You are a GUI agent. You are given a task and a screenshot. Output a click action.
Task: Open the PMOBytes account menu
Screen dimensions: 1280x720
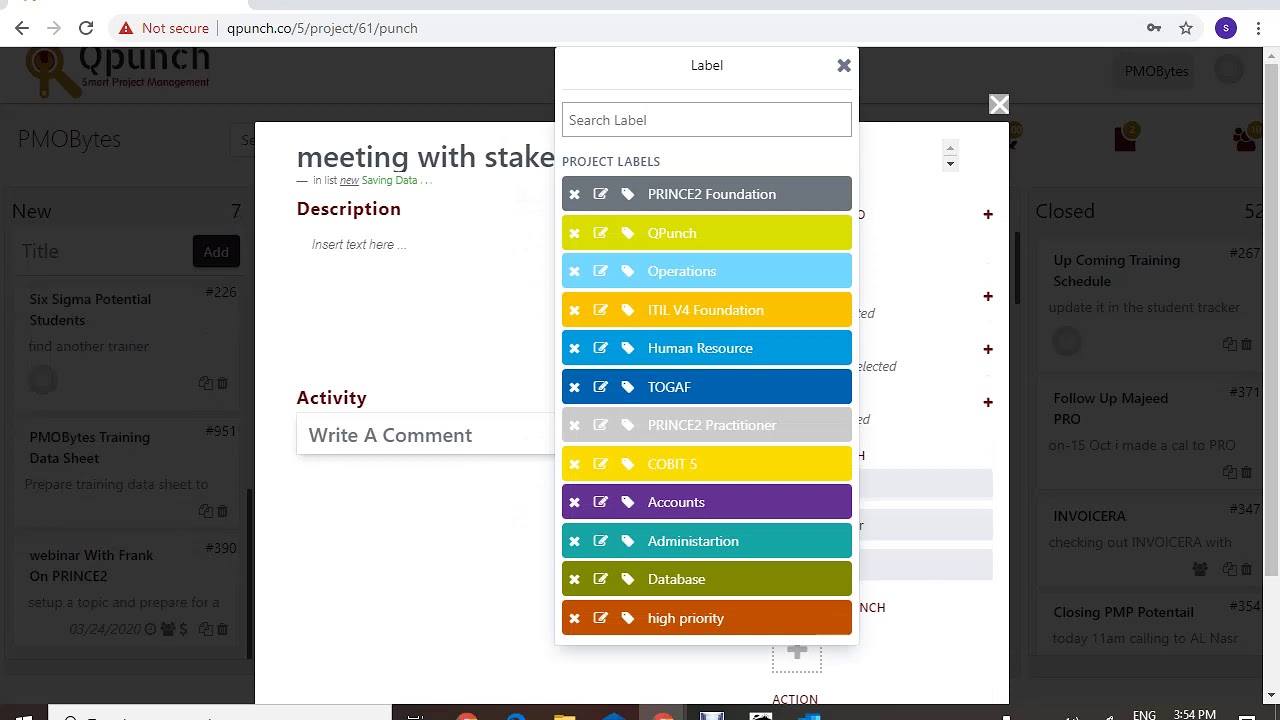pos(1156,71)
